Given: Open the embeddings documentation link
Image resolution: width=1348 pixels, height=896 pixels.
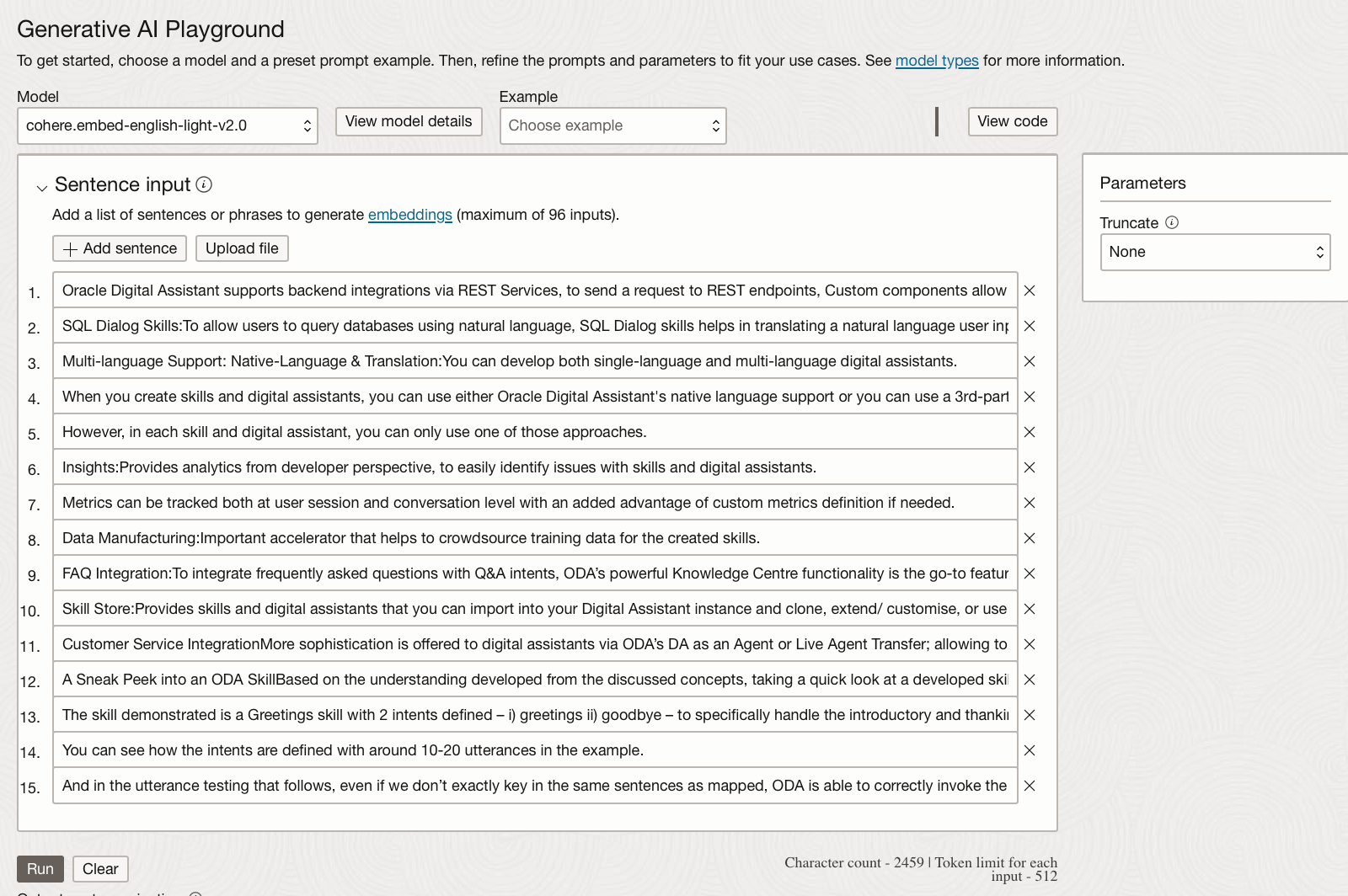Looking at the screenshot, I should pyautogui.click(x=409, y=215).
